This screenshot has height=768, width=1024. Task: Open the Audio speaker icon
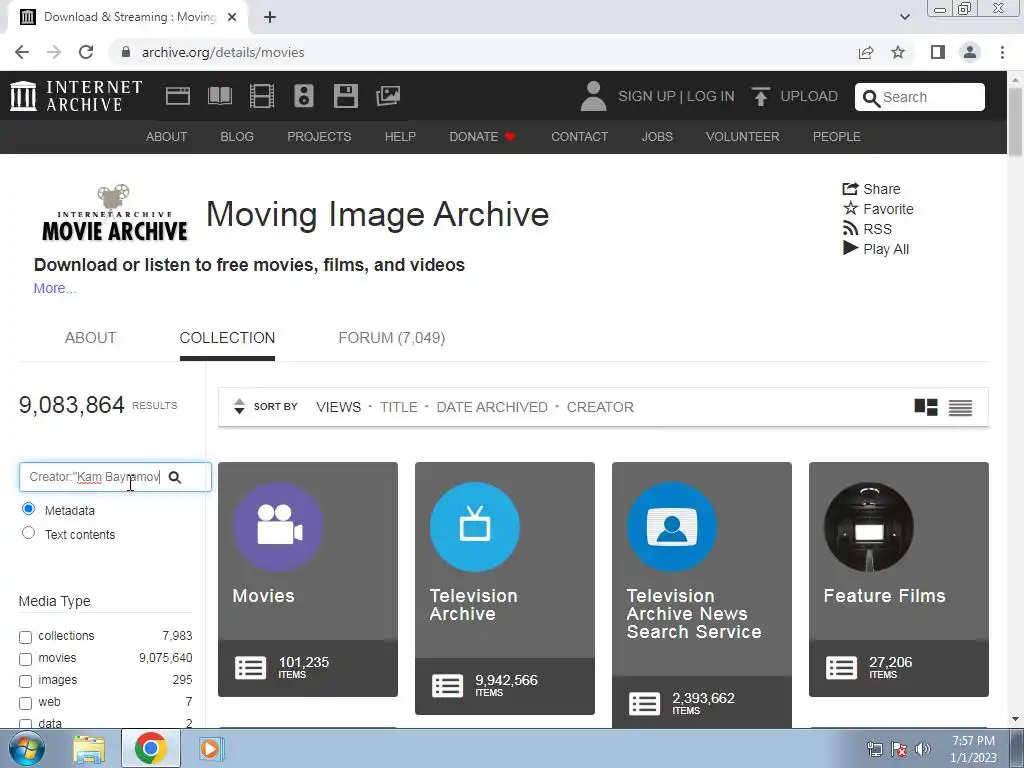tap(304, 96)
